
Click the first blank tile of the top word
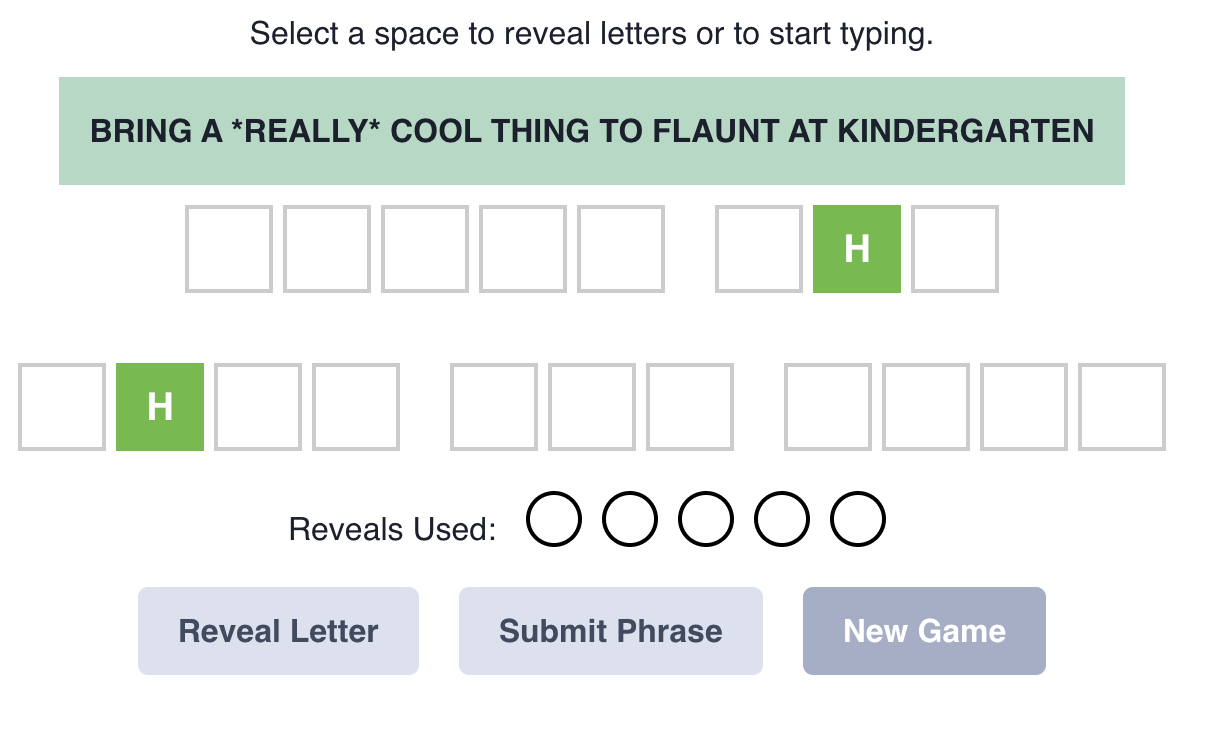(x=229, y=248)
